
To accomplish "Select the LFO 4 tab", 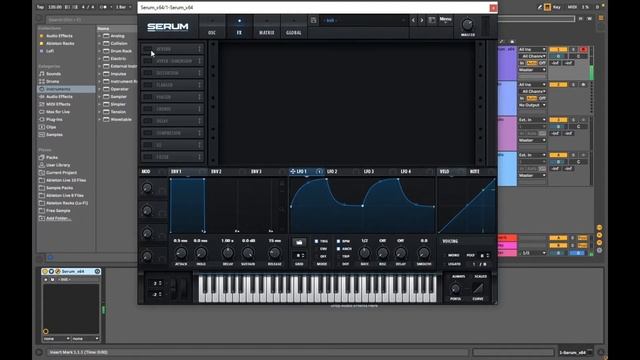I will point(406,172).
